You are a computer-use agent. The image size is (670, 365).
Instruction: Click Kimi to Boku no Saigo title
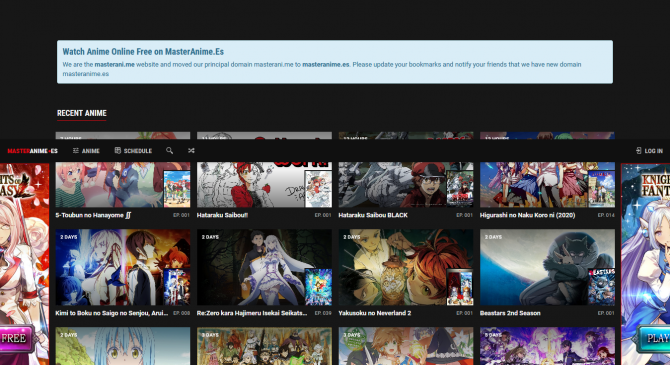pos(112,313)
